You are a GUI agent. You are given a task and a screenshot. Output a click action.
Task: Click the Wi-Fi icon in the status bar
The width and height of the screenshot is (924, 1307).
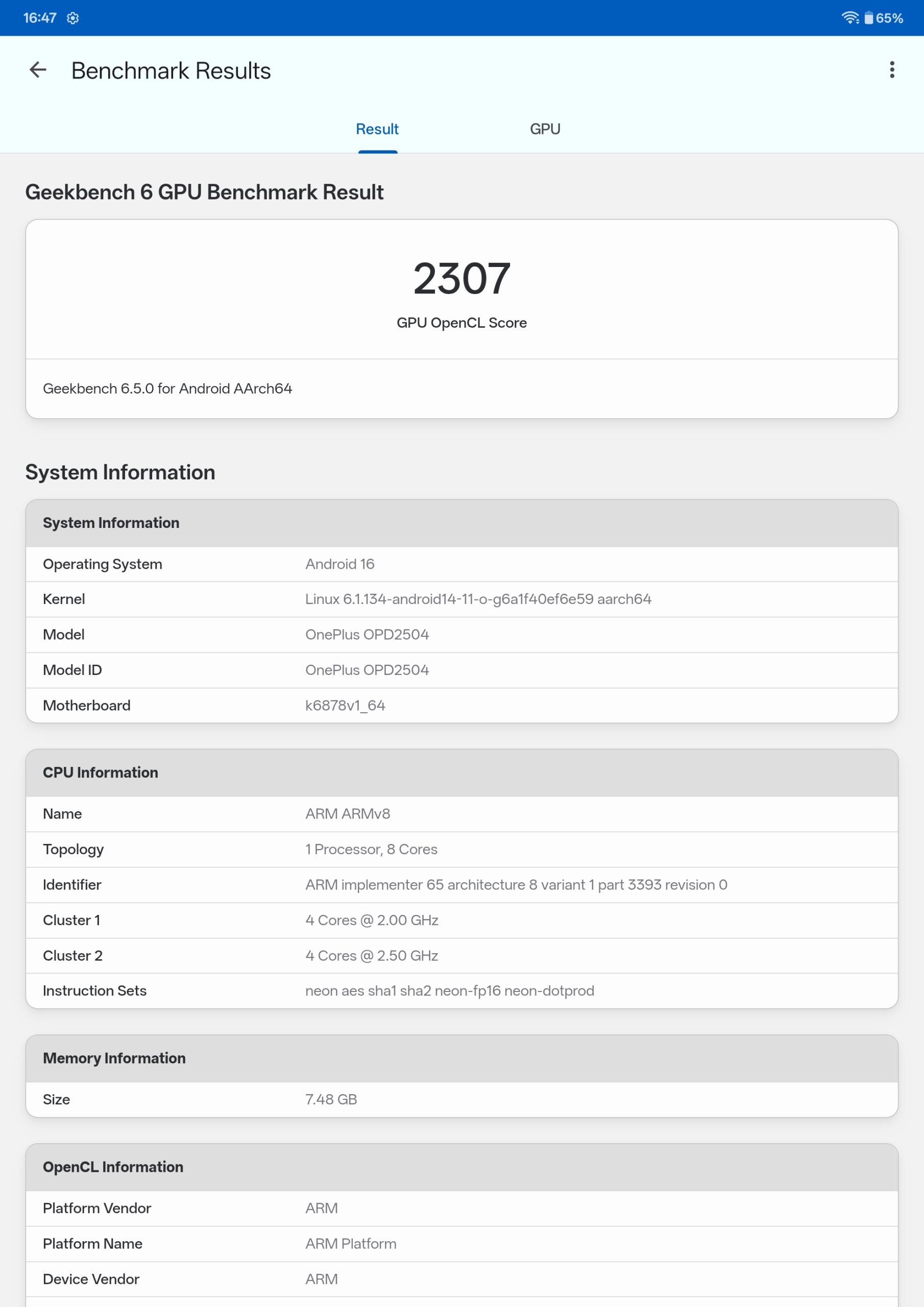pyautogui.click(x=850, y=18)
